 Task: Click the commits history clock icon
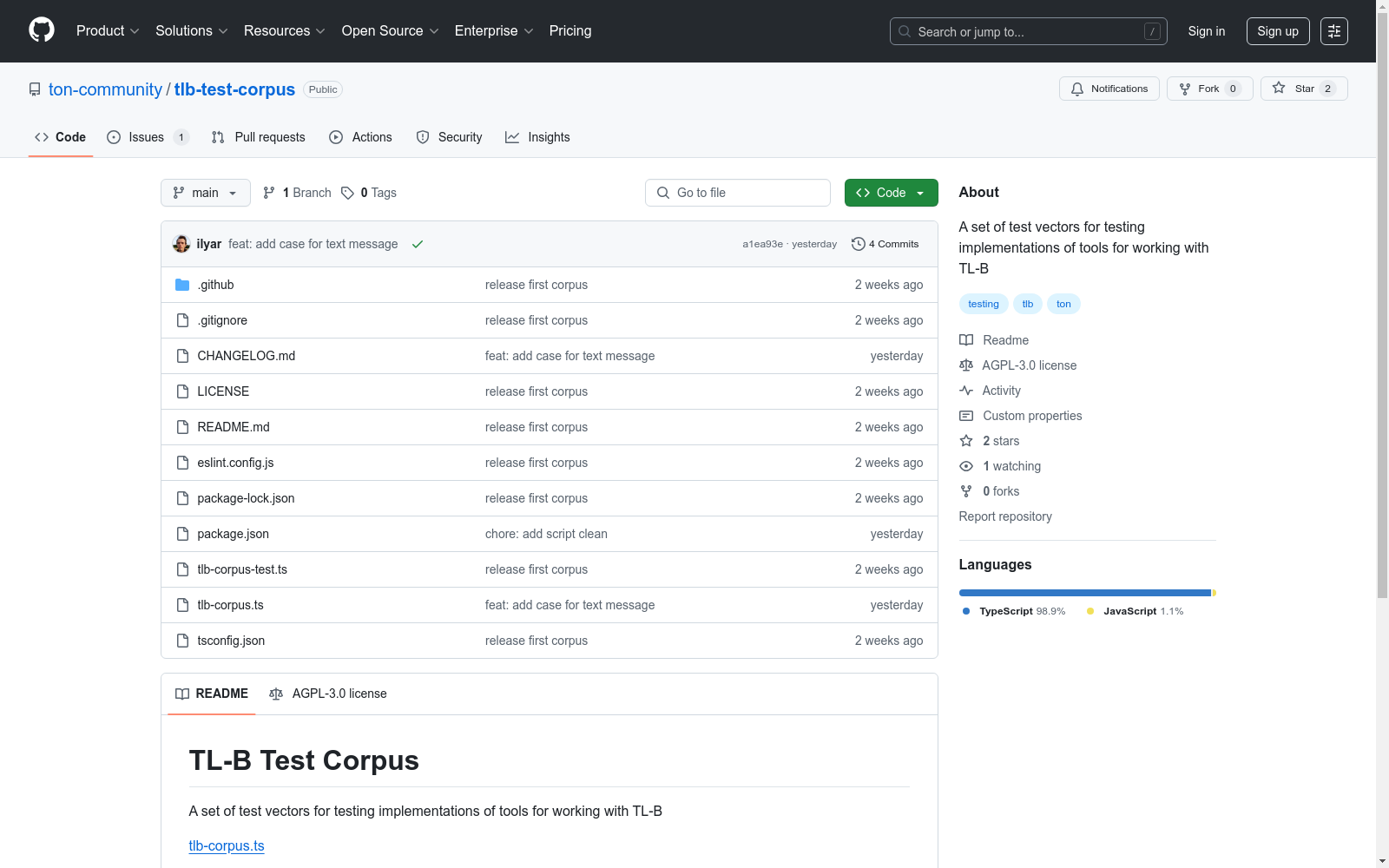coord(858,244)
